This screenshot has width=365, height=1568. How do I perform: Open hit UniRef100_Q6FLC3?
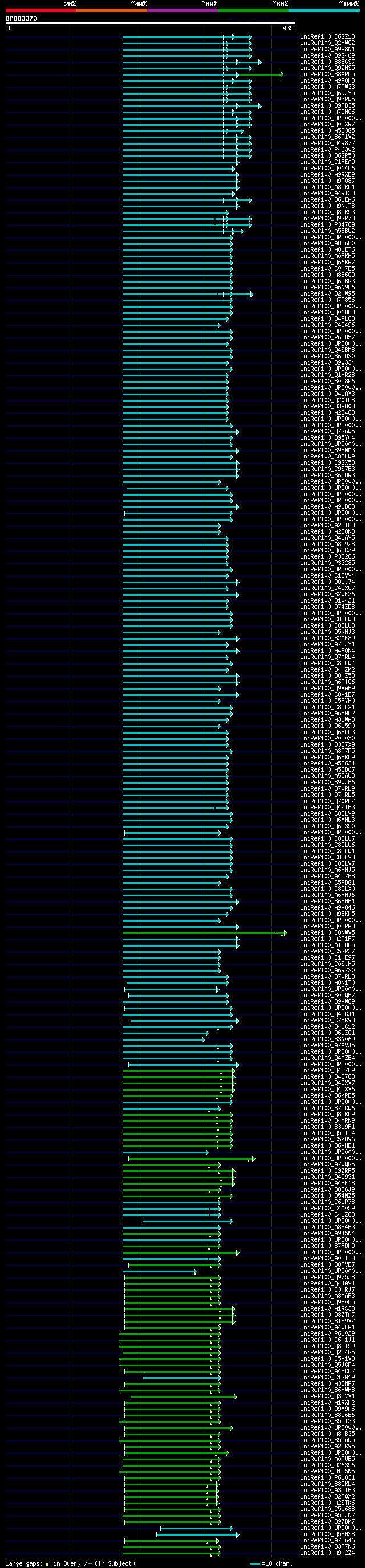327,732
